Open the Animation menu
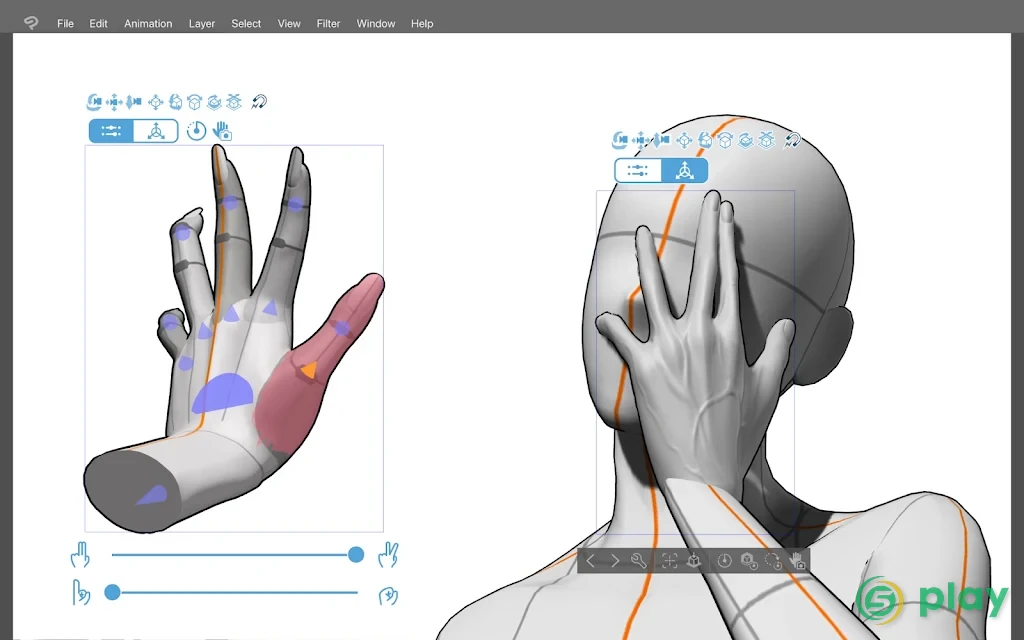Image resolution: width=1024 pixels, height=640 pixels. click(148, 24)
